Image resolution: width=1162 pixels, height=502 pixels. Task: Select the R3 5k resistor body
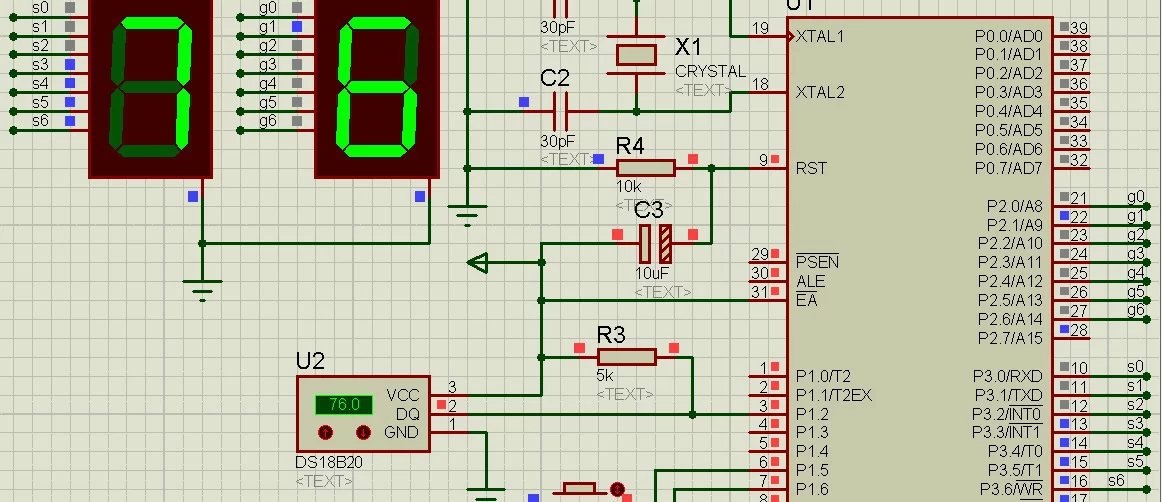[x=626, y=357]
